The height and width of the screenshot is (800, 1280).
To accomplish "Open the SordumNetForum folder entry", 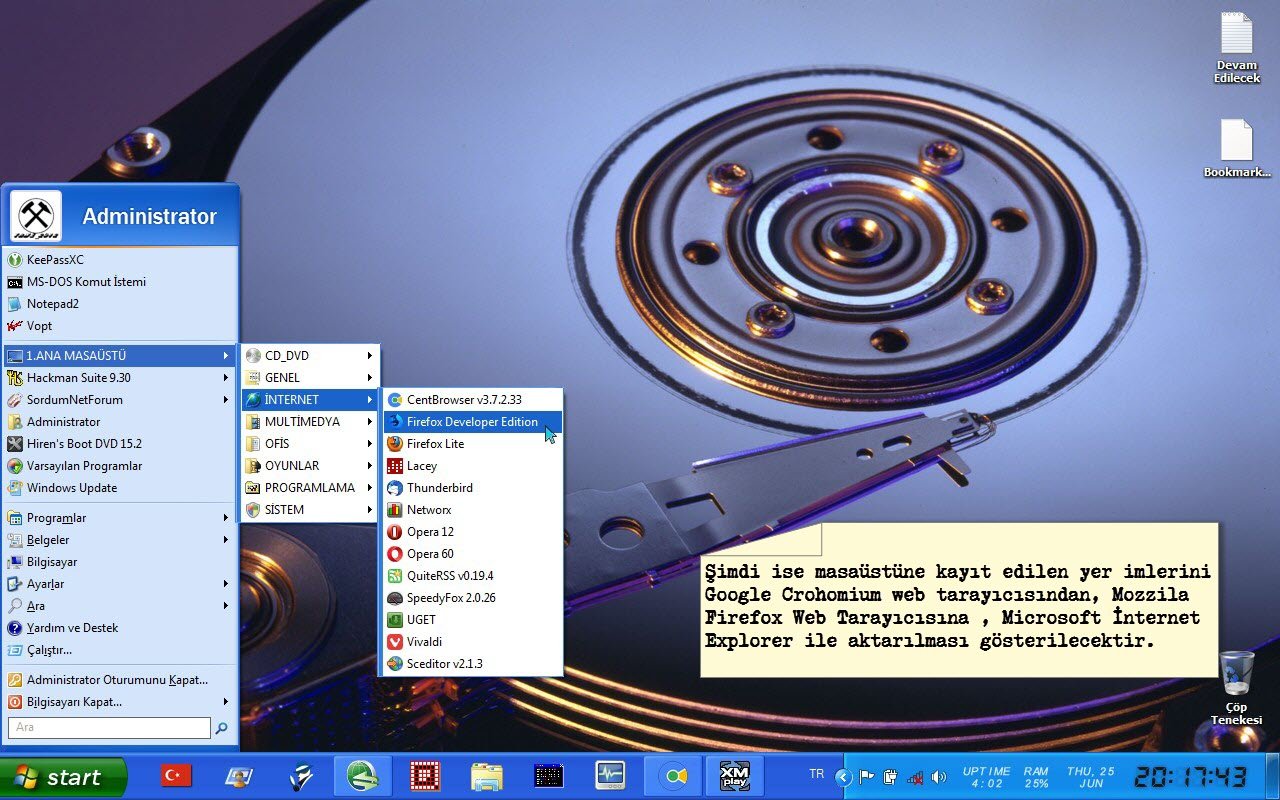I will click(120, 400).
